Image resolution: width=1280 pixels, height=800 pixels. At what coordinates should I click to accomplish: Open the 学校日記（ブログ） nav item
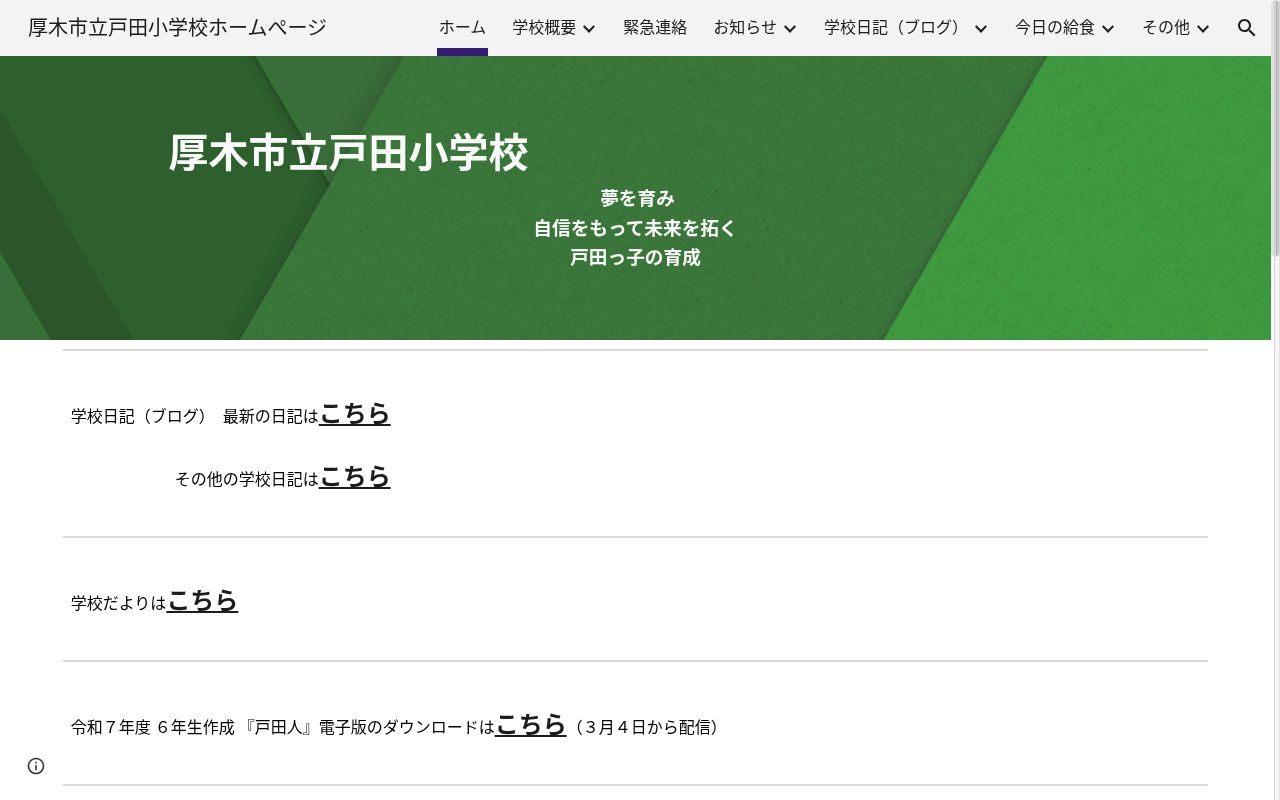click(896, 28)
